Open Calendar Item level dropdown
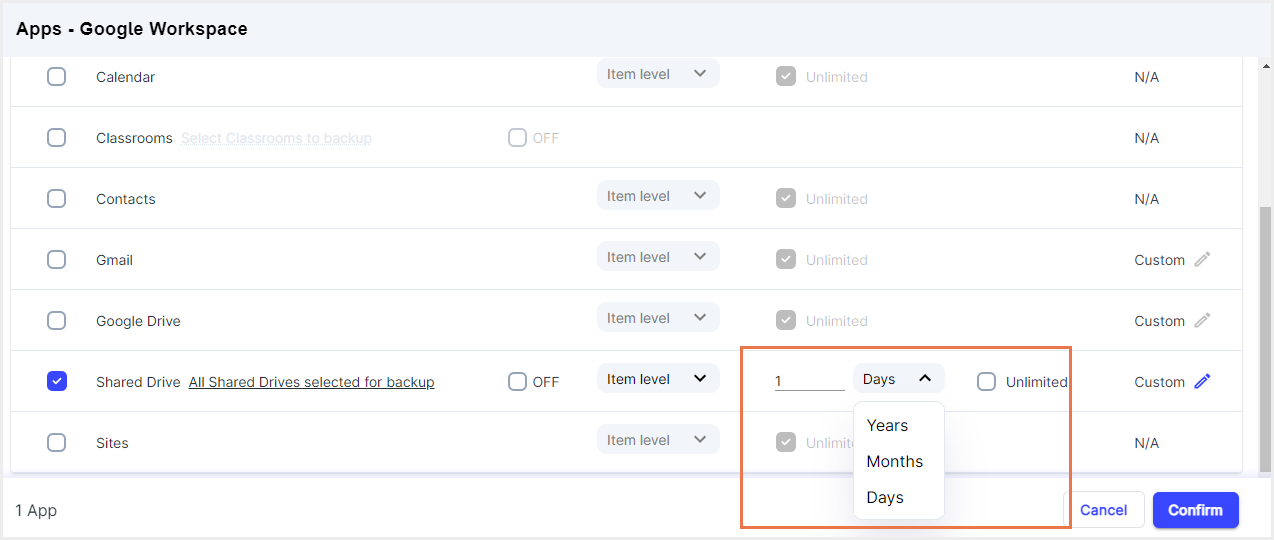 (x=657, y=74)
